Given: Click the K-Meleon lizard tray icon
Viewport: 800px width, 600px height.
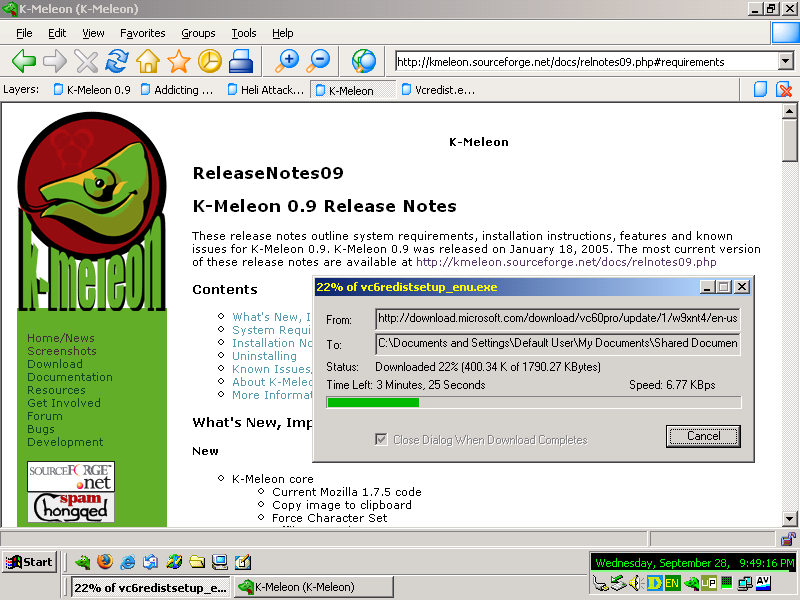Looking at the screenshot, I should pyautogui.click(x=691, y=583).
